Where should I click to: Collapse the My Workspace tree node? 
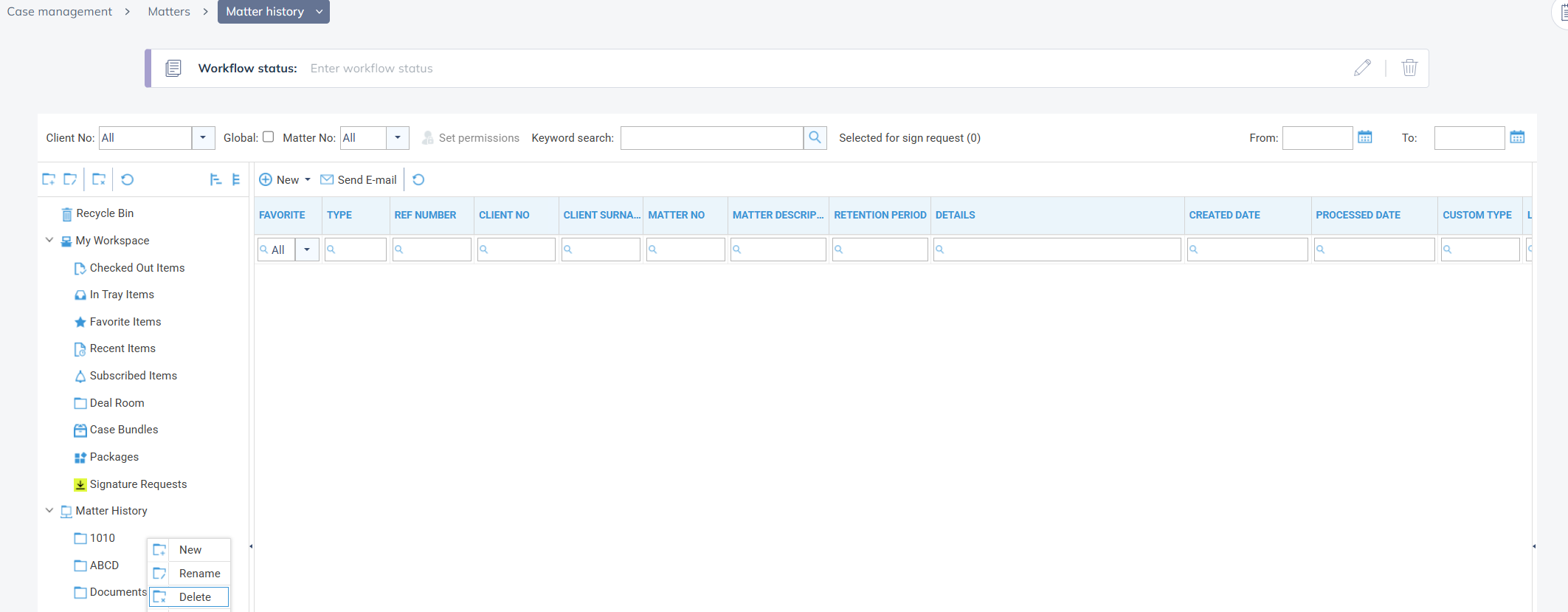pyautogui.click(x=49, y=240)
